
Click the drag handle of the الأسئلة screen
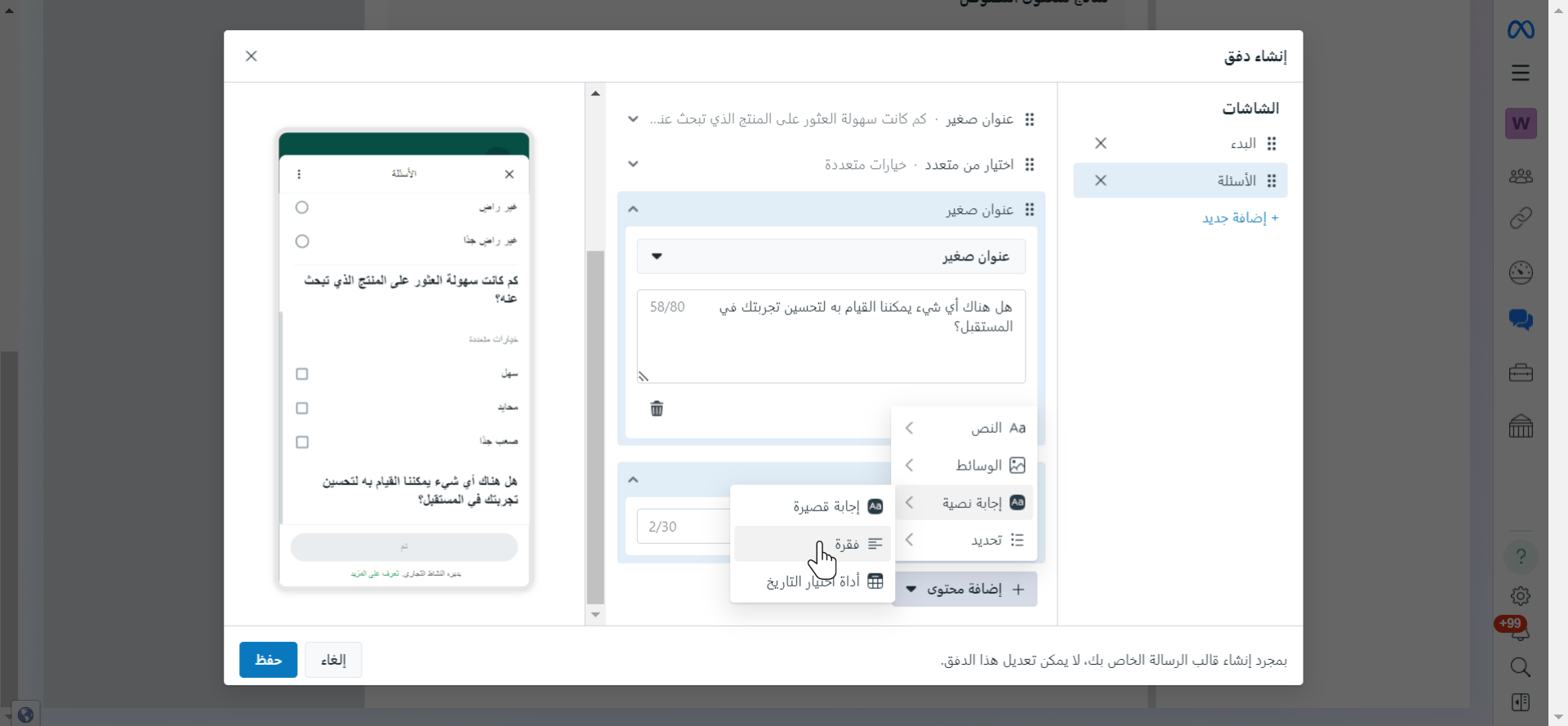point(1272,180)
